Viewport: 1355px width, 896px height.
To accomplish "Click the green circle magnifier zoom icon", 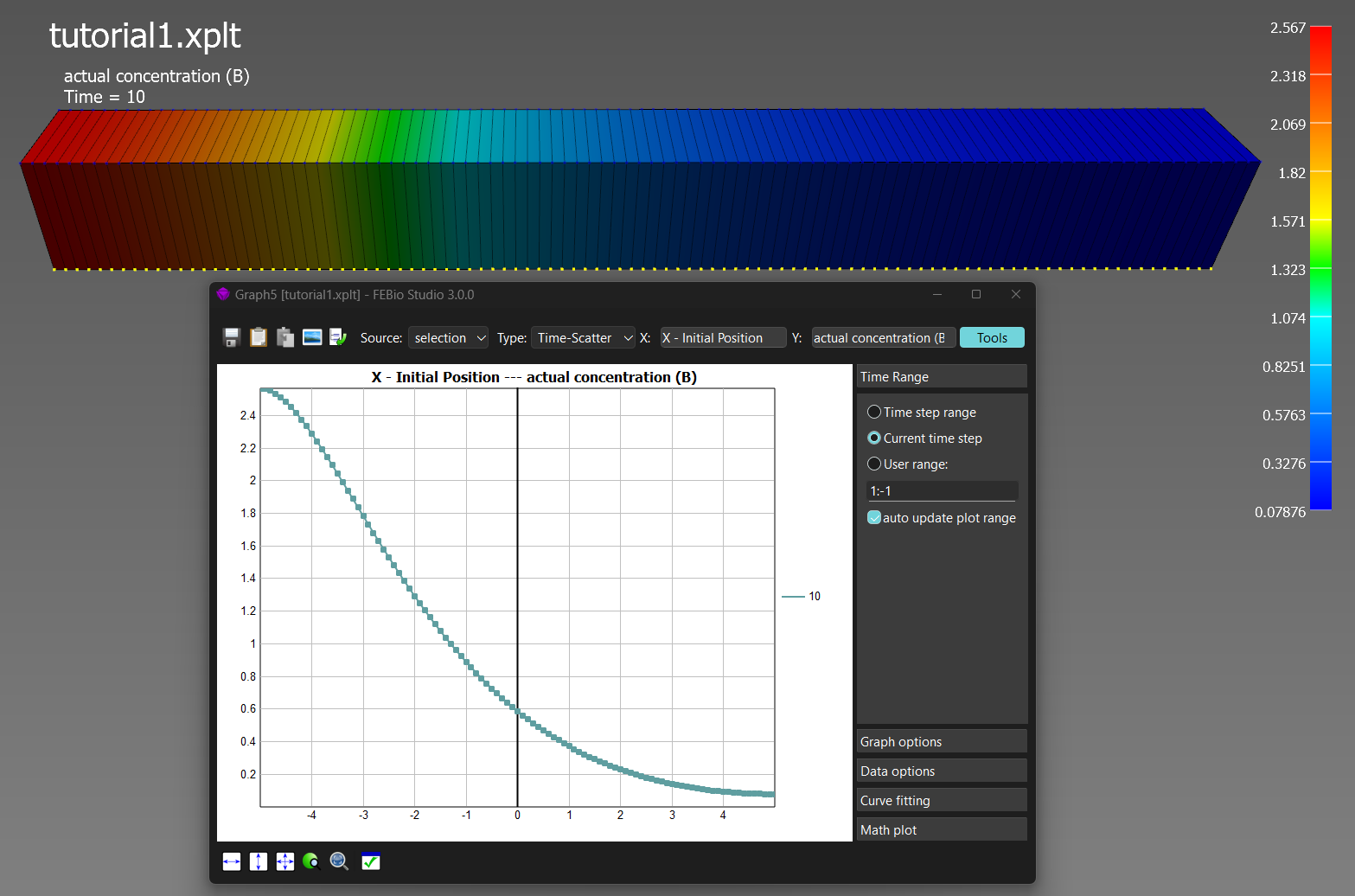I will [311, 861].
